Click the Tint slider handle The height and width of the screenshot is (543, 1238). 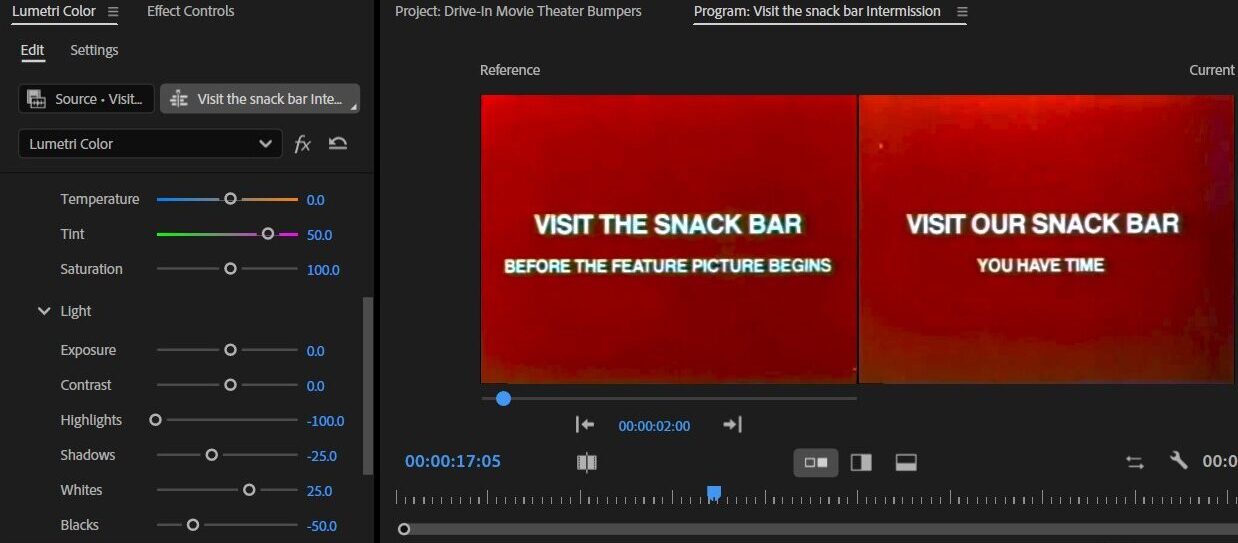tap(267, 234)
